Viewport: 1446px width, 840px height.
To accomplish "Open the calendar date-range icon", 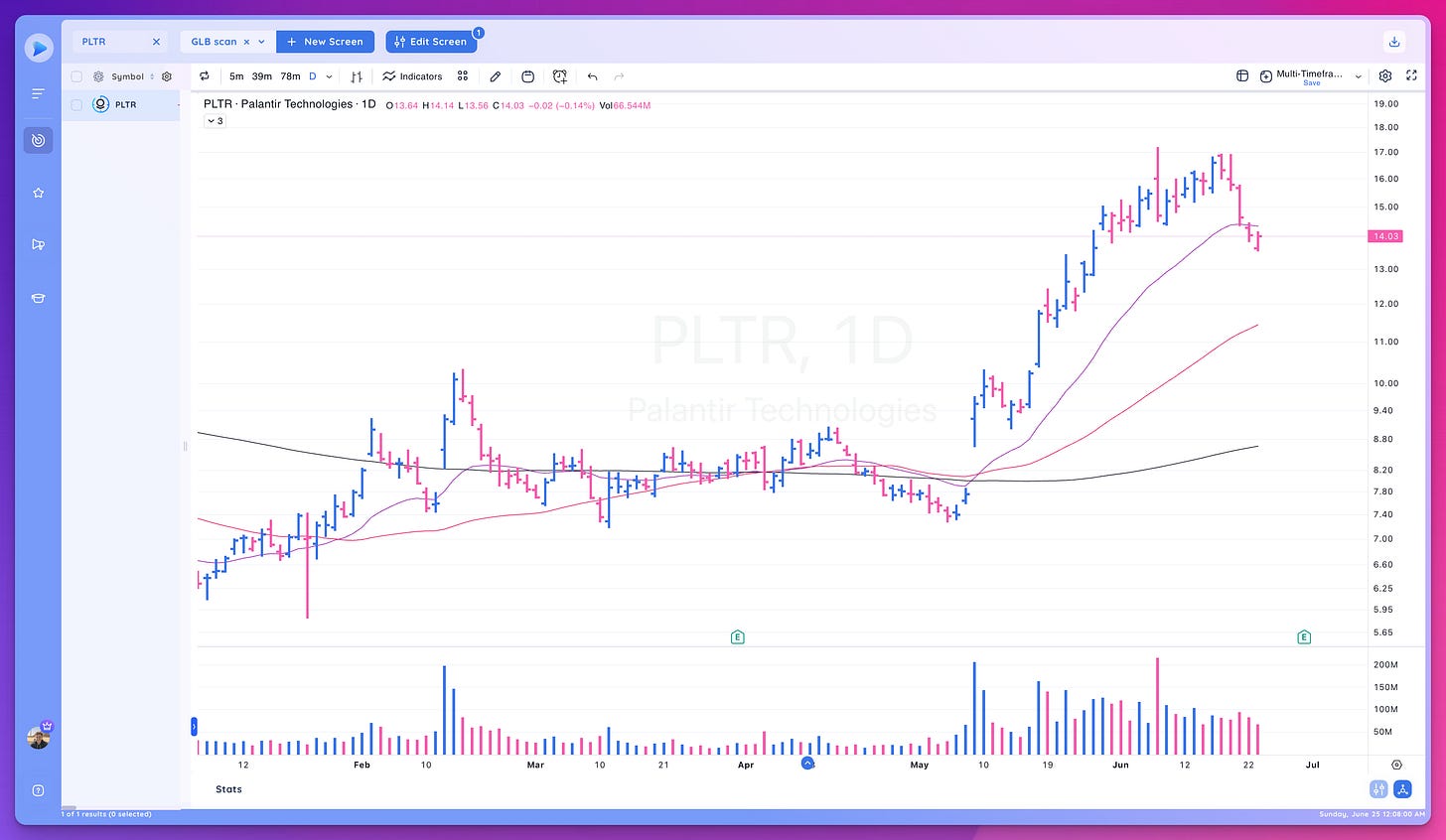I will click(527, 76).
